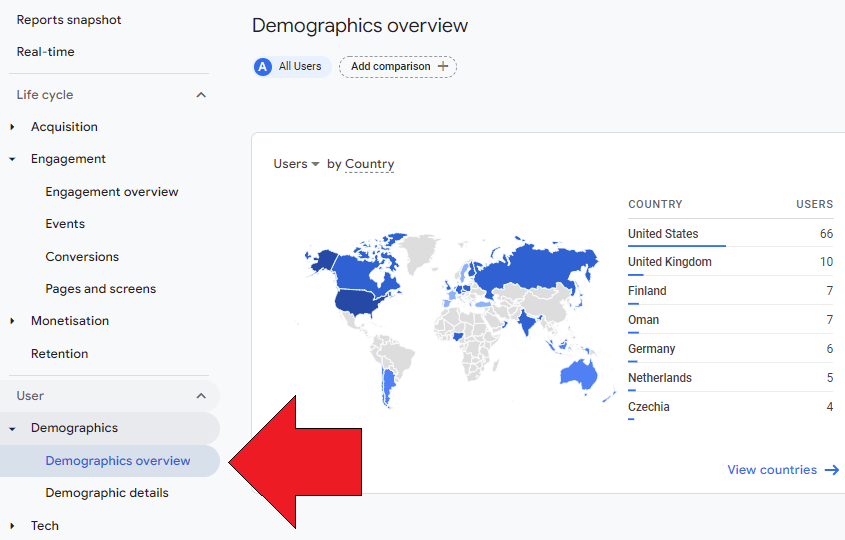
Task: Open Engagement overview report
Action: 112,192
